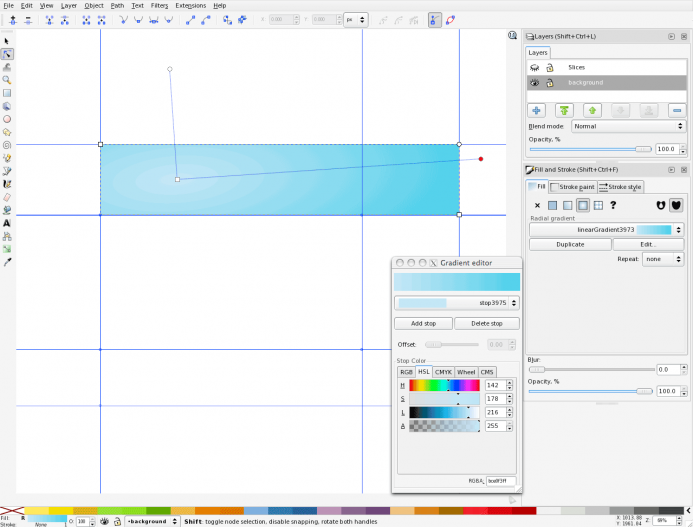The image size is (693, 527).
Task: Click the Blur slider
Action: pyautogui.click(x=592, y=370)
